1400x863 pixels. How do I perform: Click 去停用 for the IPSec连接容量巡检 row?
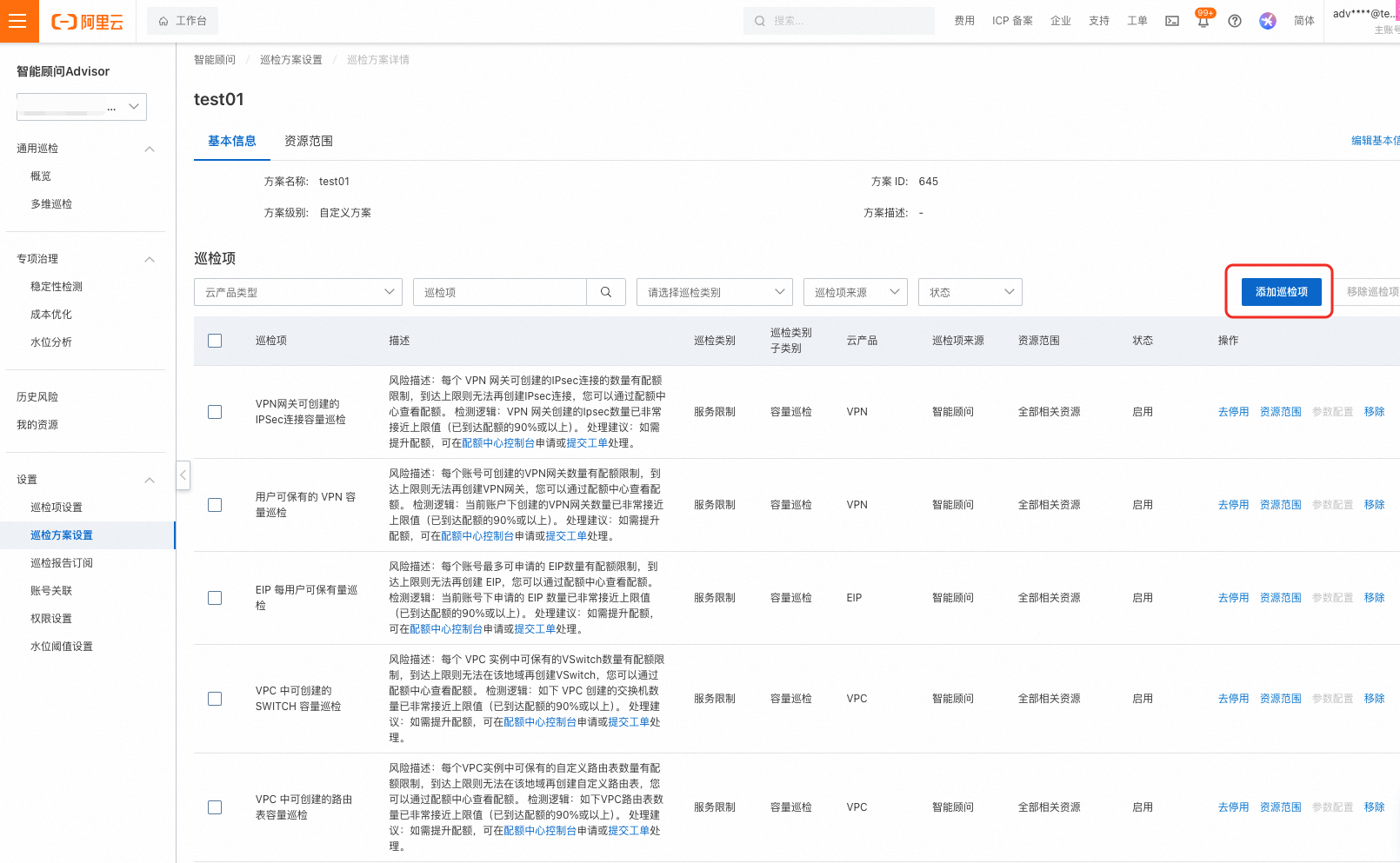click(x=1233, y=412)
